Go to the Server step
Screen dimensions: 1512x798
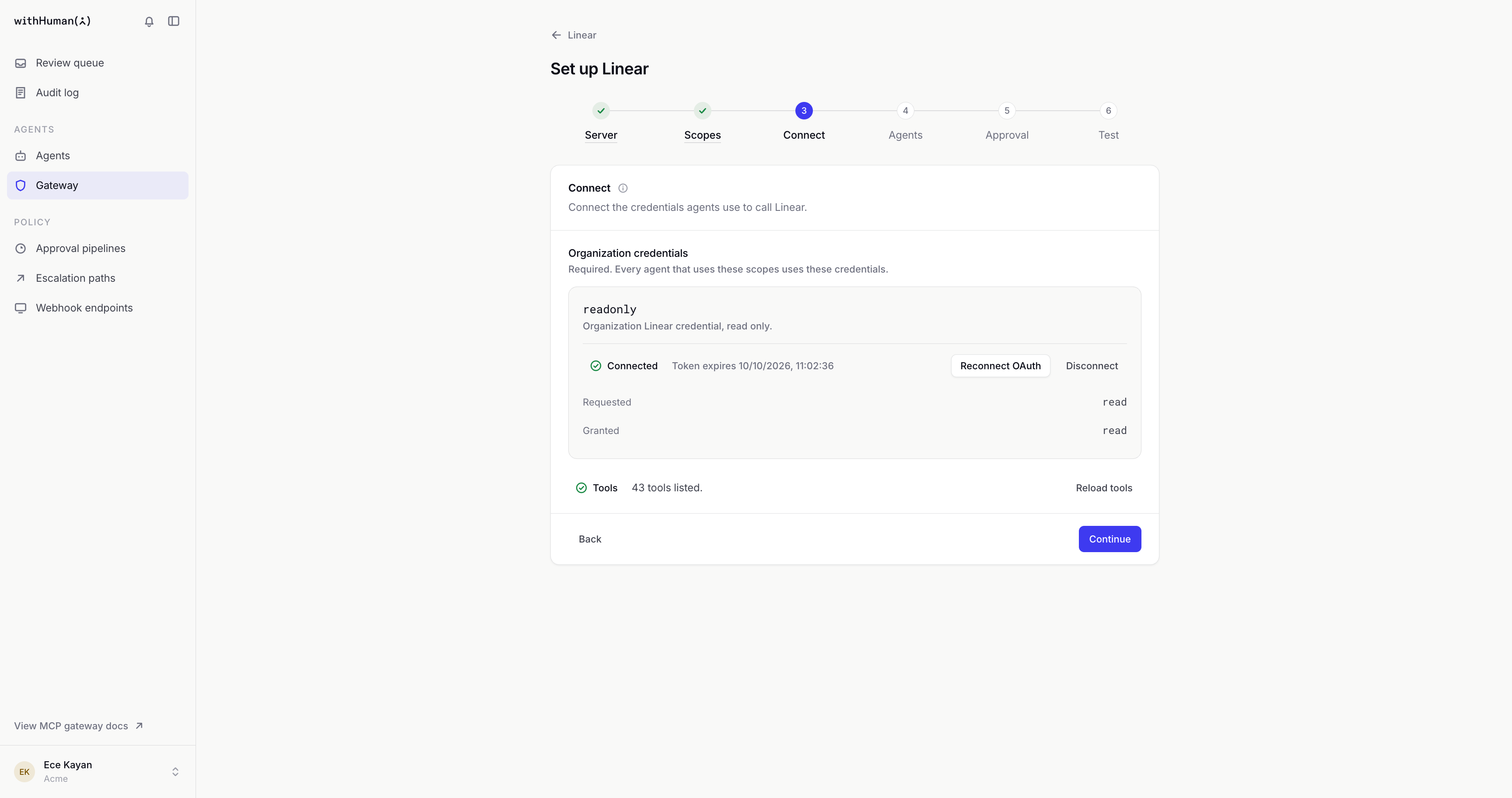coord(600,122)
